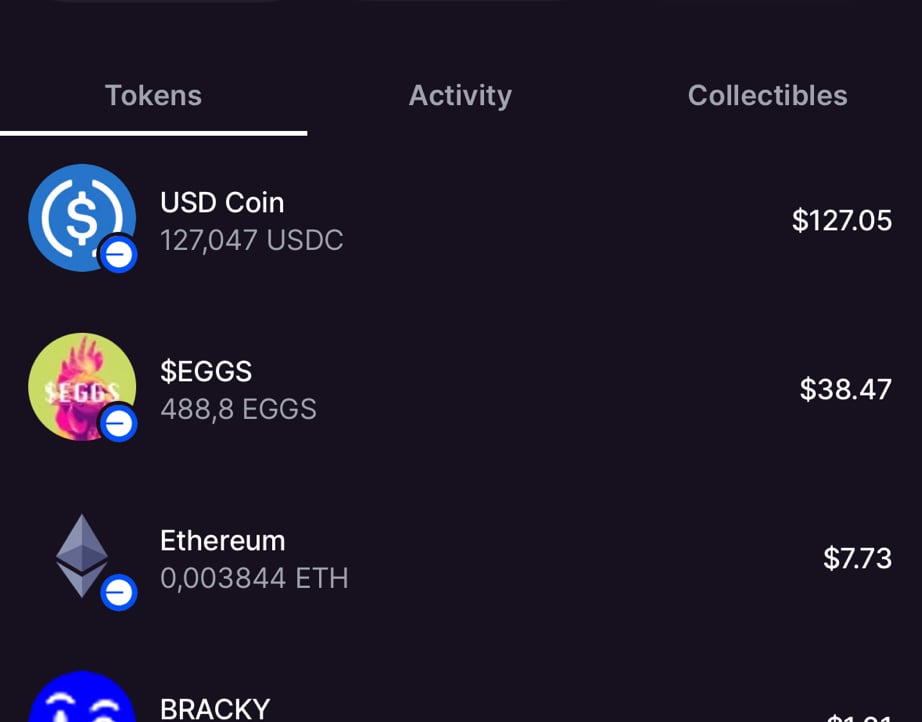Tap the Ethereum diamond logo
The height and width of the screenshot is (722, 922).
(x=80, y=553)
